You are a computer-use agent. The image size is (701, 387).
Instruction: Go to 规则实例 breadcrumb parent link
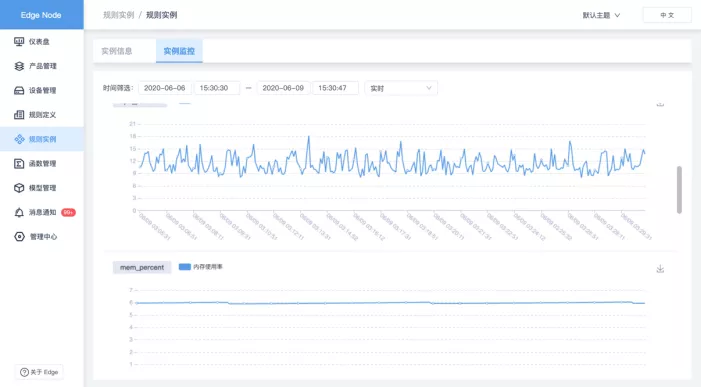(x=118, y=15)
